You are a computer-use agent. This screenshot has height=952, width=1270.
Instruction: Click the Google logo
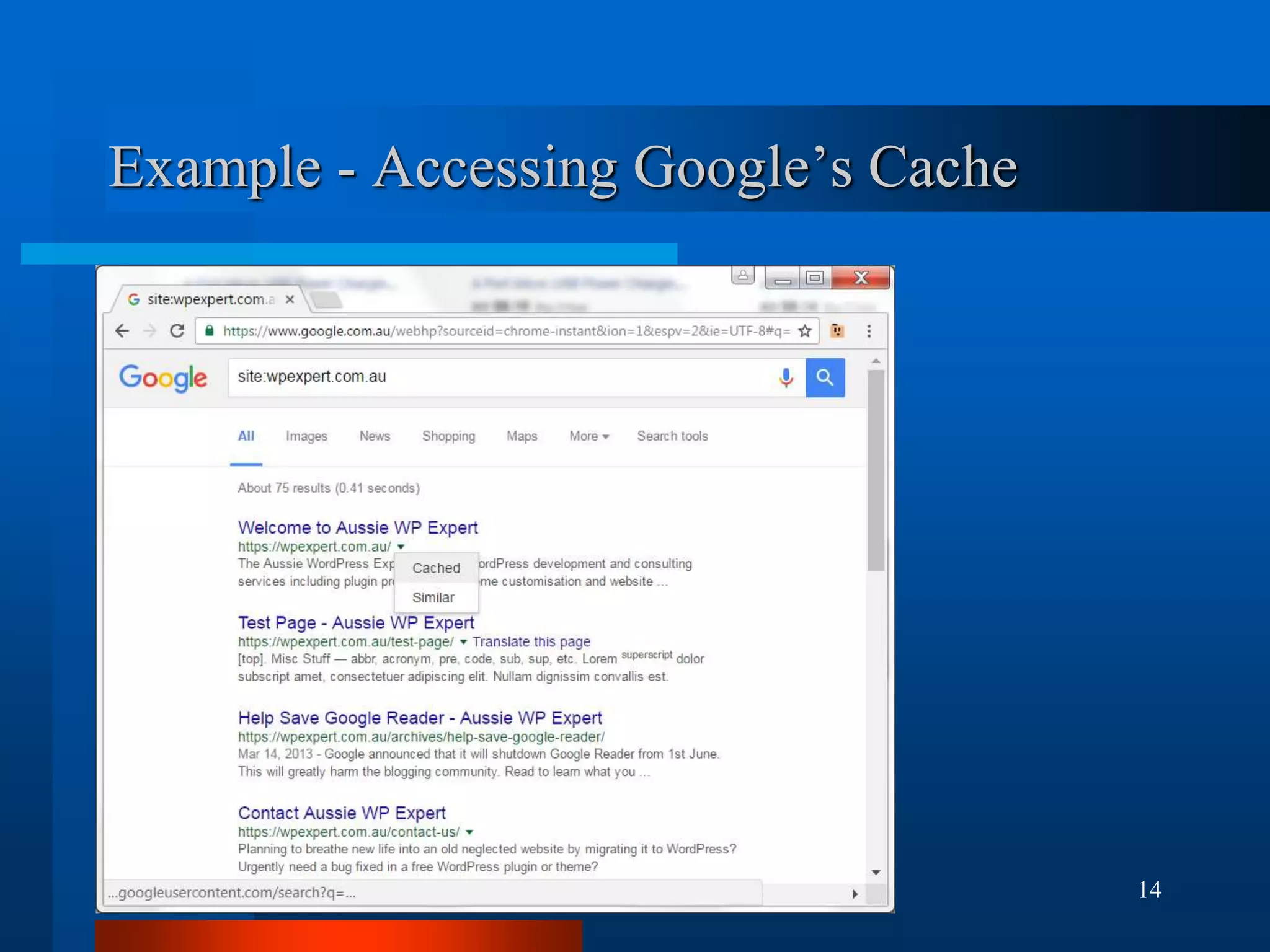click(x=163, y=378)
